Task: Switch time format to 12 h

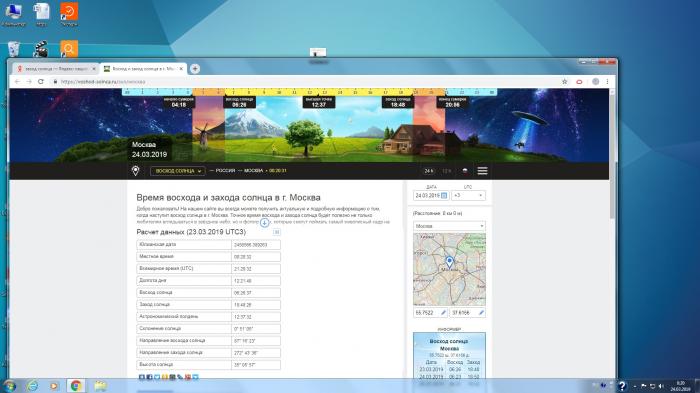Action: [x=446, y=171]
